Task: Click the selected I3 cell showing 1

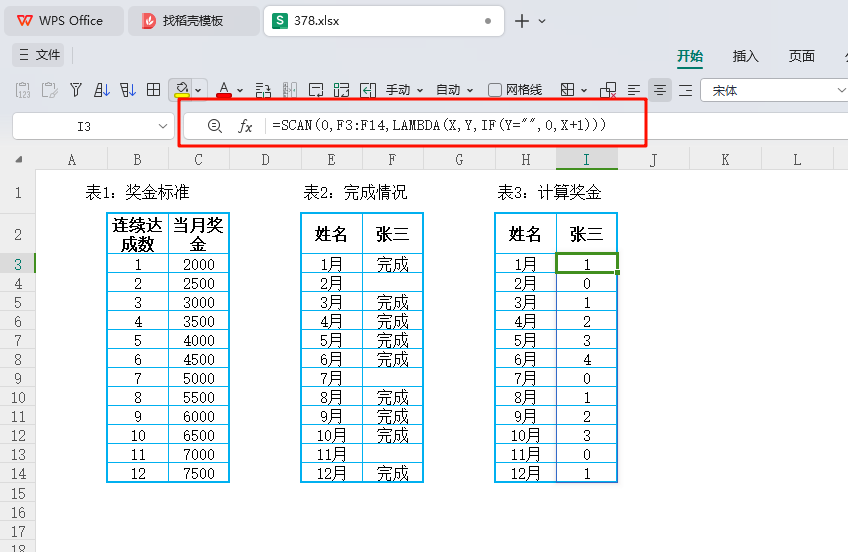Action: [587, 264]
